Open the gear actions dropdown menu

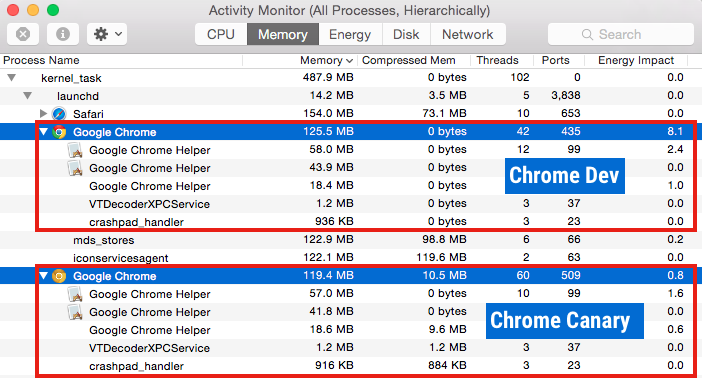pos(107,34)
